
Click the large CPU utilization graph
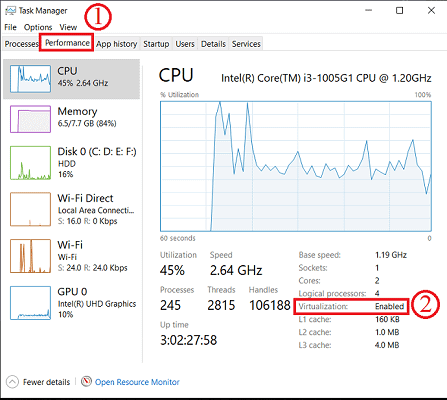tap(296, 166)
